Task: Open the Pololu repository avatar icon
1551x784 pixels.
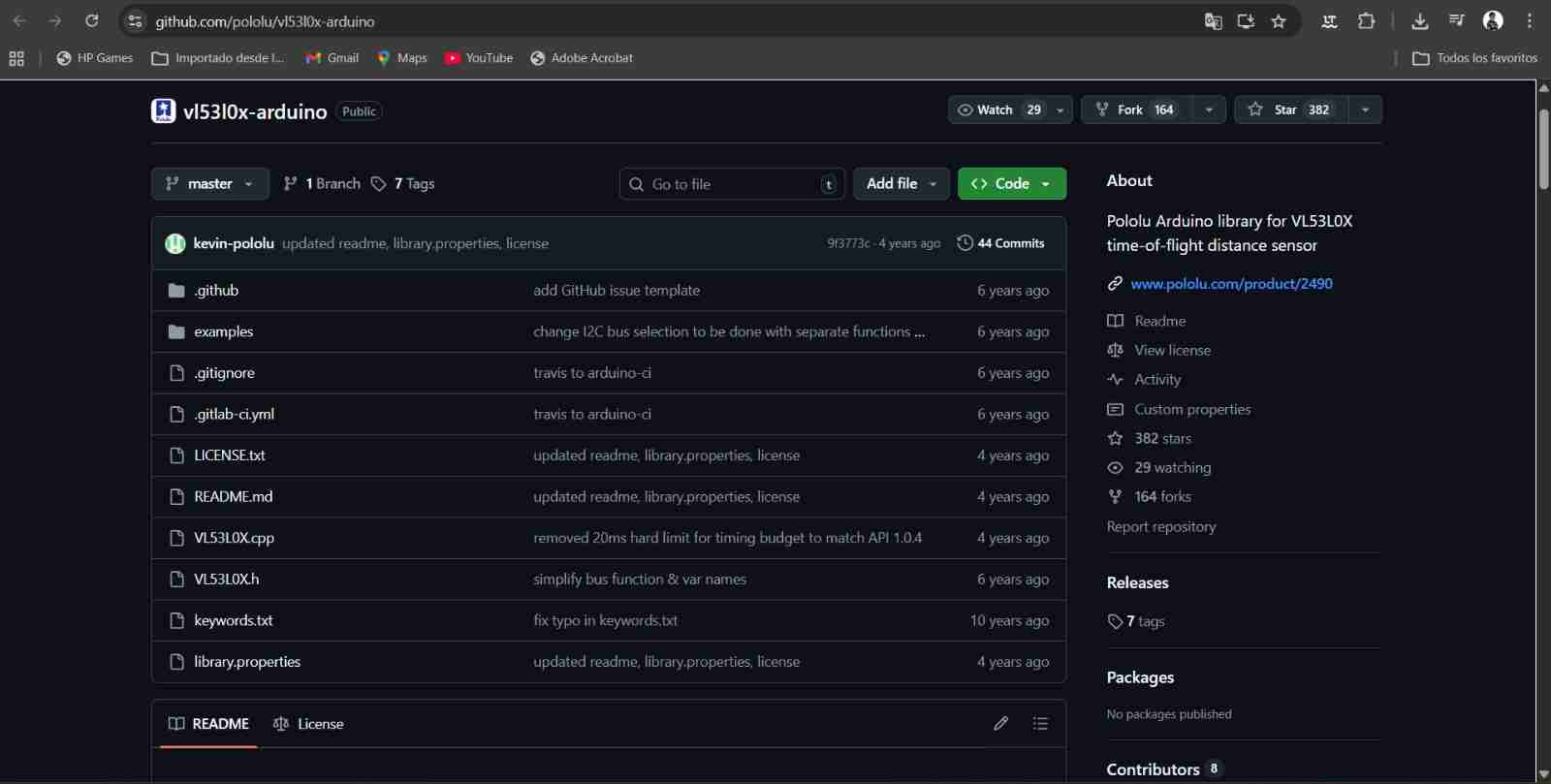Action: tap(164, 110)
